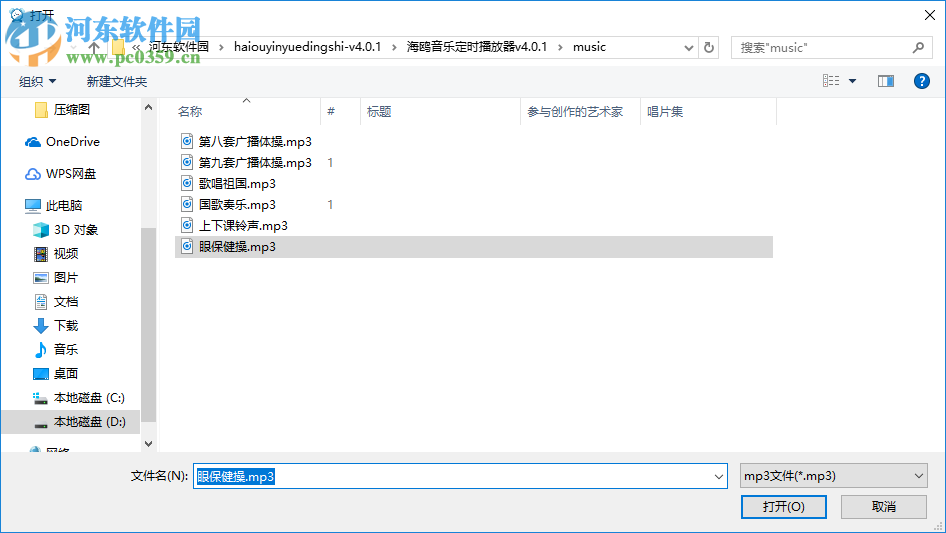Navigate to 海鸥音乐定时播放器v4.0.1 breadcrumb
Image resolution: width=946 pixels, height=533 pixels.
tap(477, 47)
